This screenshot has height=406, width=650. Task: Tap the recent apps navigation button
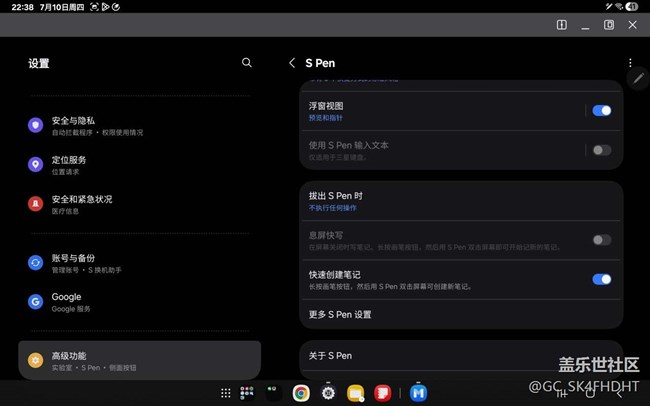pyautogui.click(x=562, y=393)
